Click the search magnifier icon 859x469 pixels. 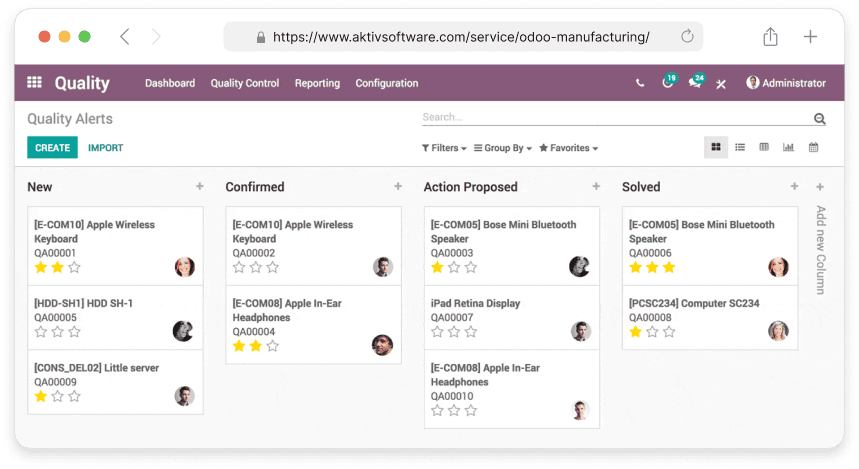(x=819, y=119)
